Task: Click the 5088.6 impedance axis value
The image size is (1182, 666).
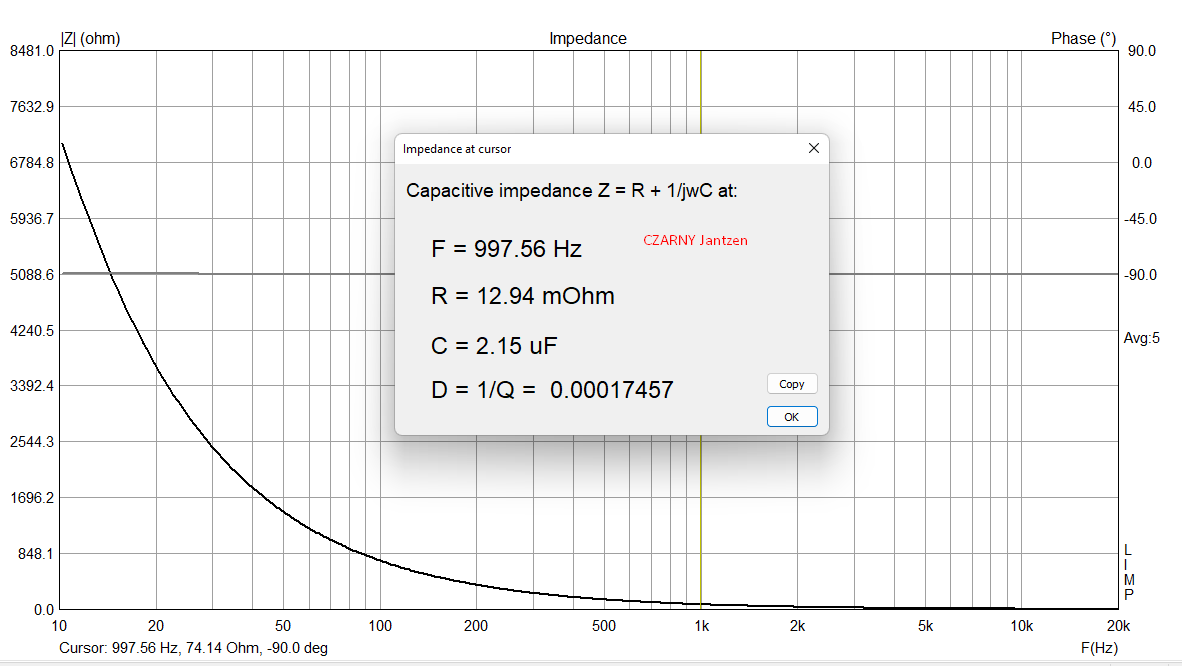Action: coord(32,275)
